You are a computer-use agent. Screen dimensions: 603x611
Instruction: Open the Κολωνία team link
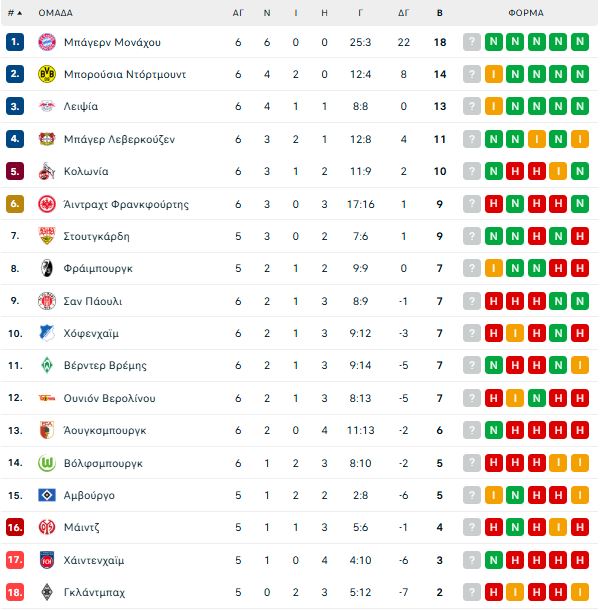click(x=86, y=172)
